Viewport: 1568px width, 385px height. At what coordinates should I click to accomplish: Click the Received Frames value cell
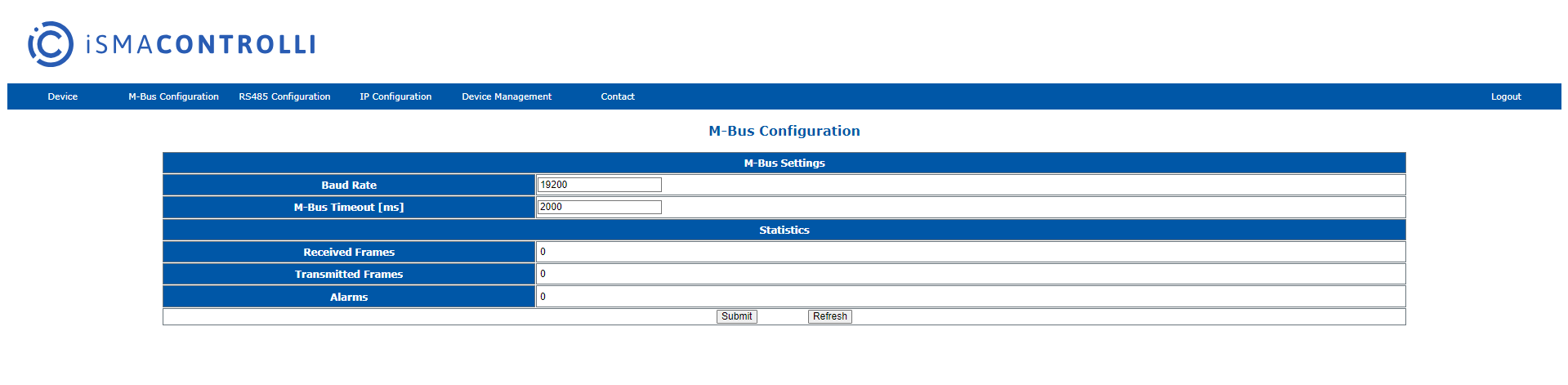pos(971,252)
